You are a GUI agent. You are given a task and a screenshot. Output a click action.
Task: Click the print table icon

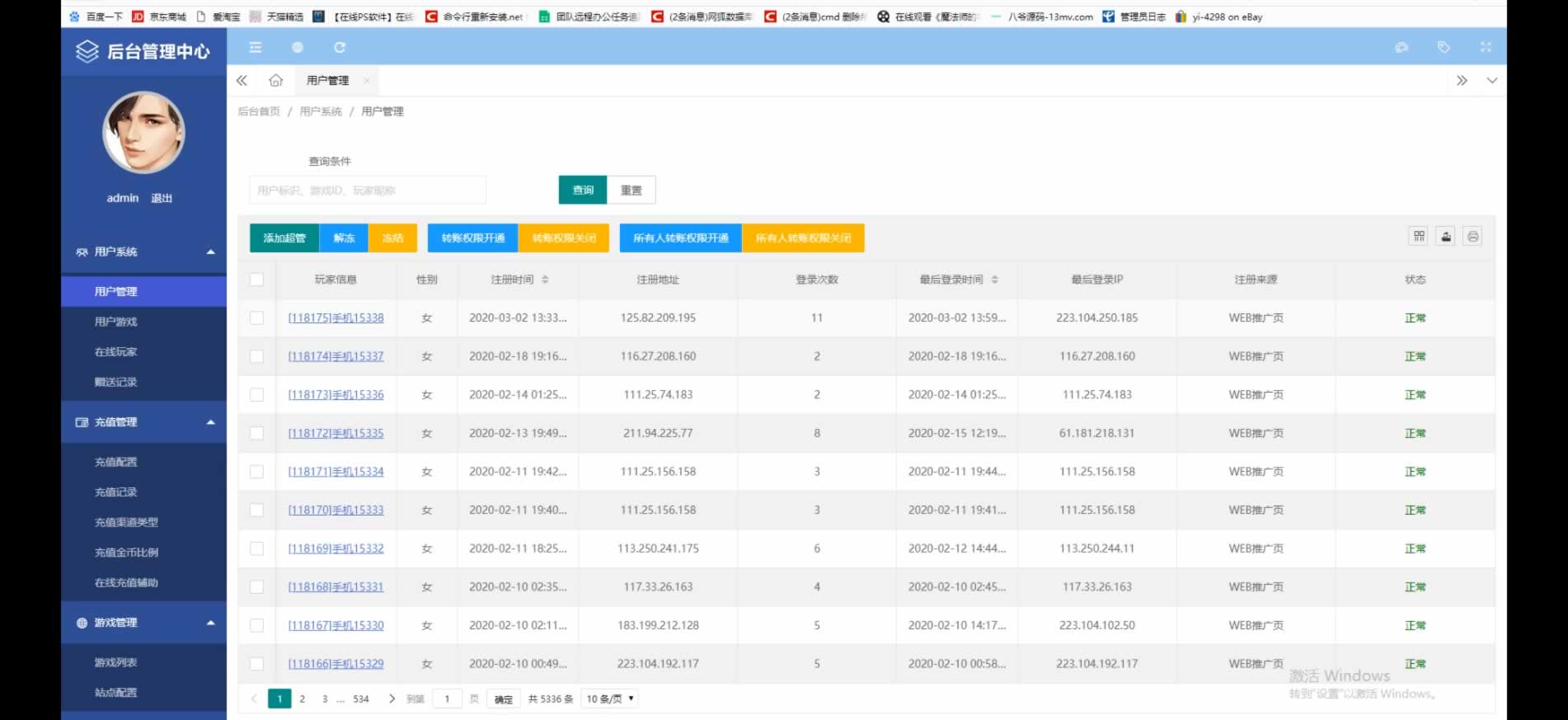pyautogui.click(x=1473, y=237)
